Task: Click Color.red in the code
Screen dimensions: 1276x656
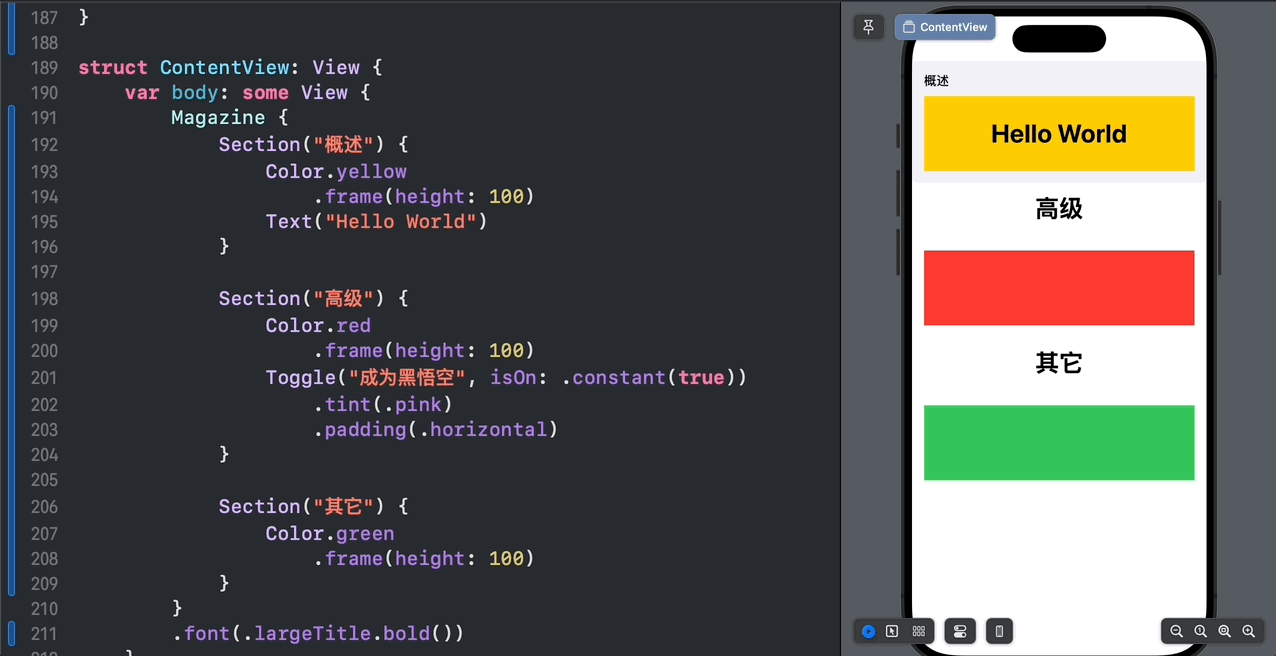Action: pyautogui.click(x=318, y=326)
